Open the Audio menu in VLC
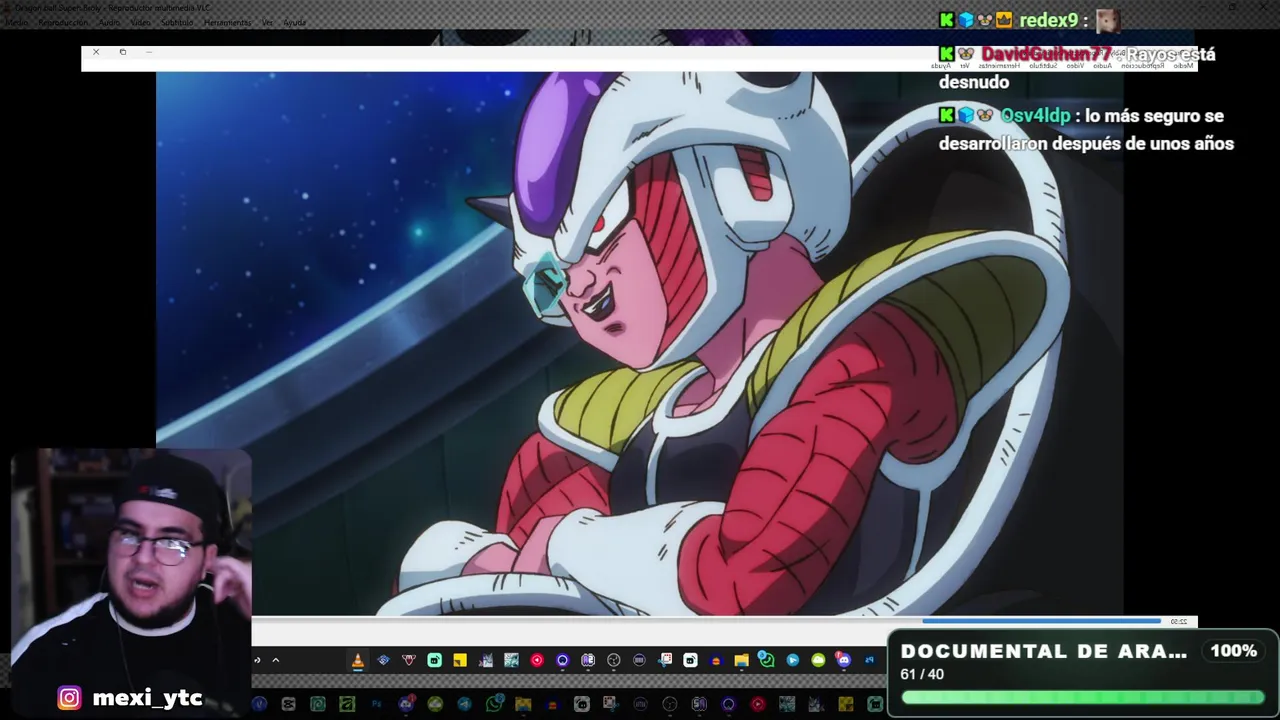This screenshot has height=720, width=1280. pos(109,22)
